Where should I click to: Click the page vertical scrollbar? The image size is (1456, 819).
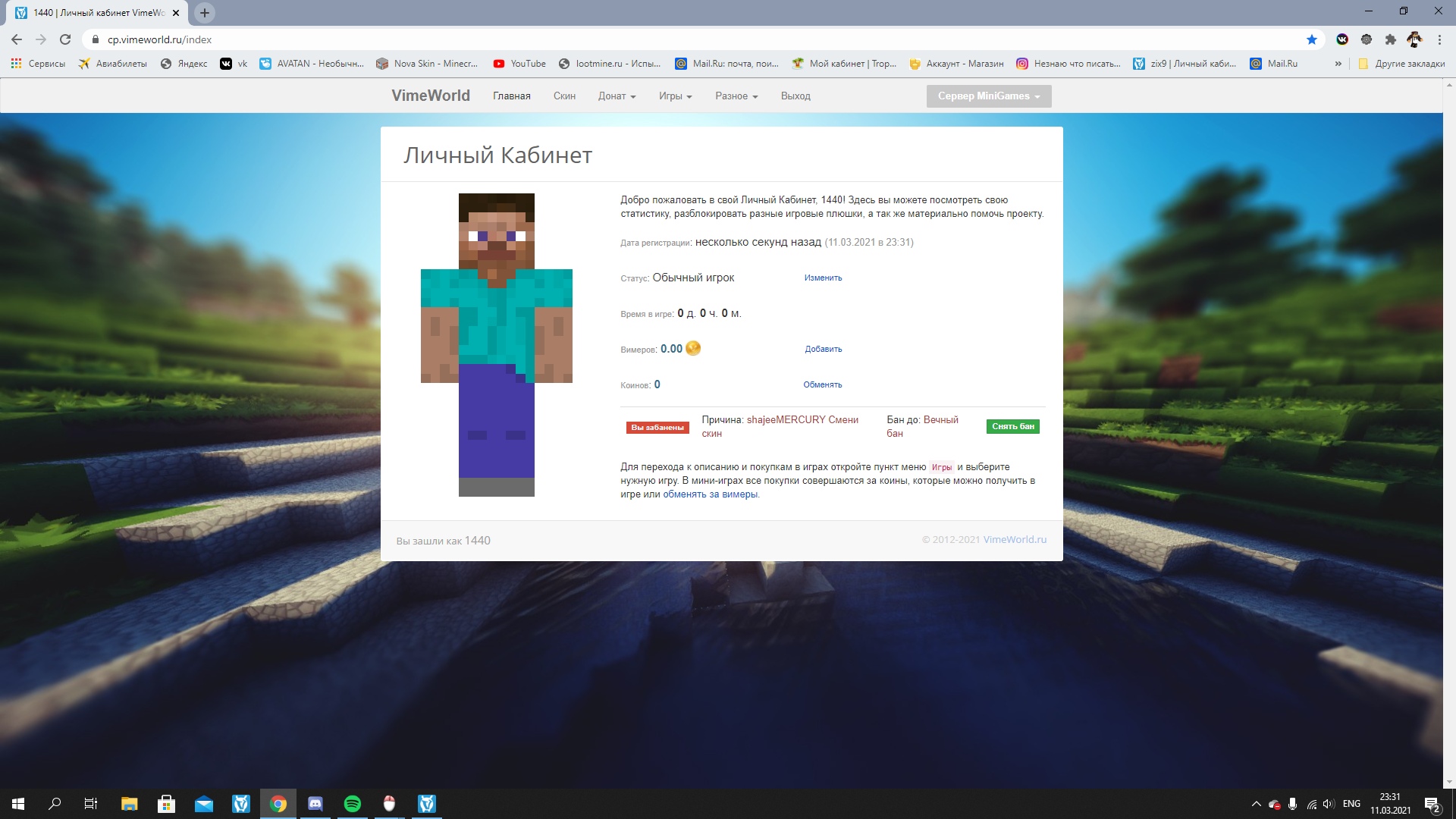[x=1449, y=432]
